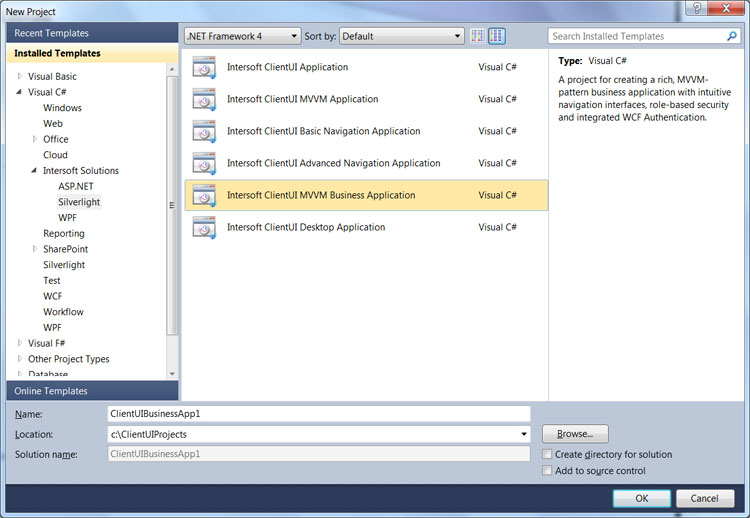
Task: Click the tree scrollbar up arrow
Action: click(172, 69)
